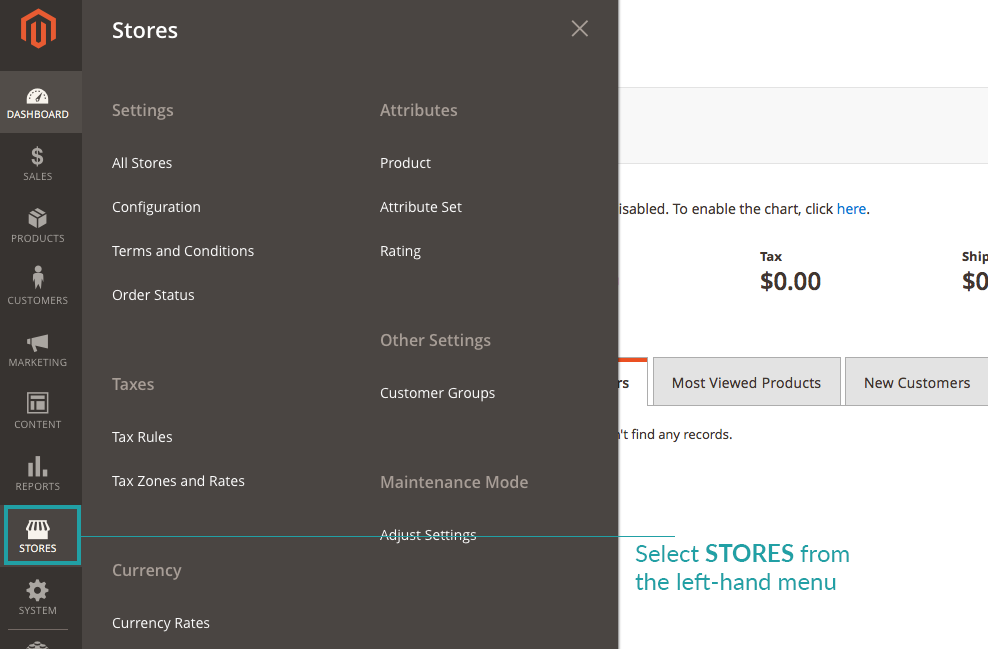Click the Magento logo icon

[x=38, y=30]
